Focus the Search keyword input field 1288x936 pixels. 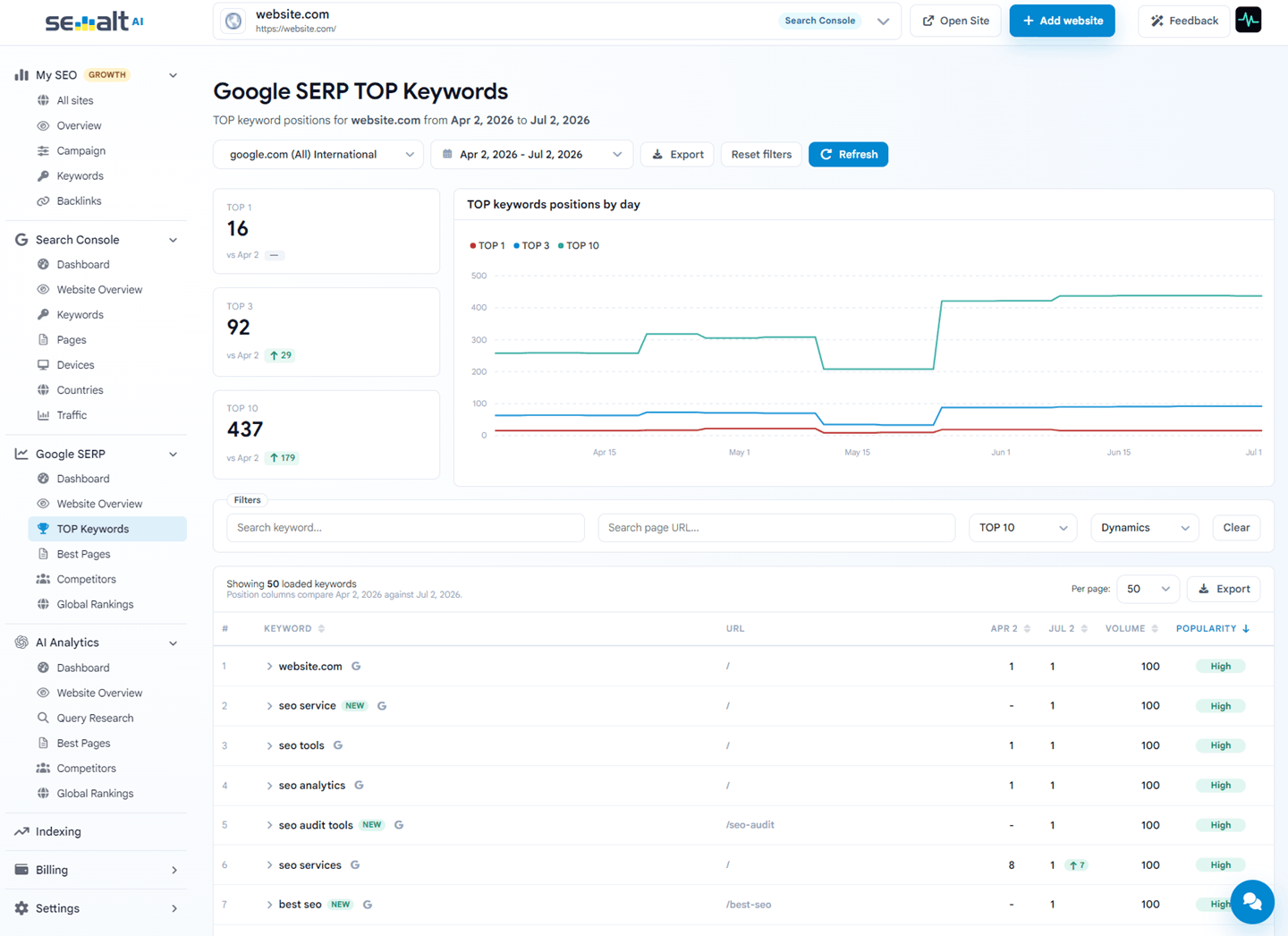pyautogui.click(x=405, y=527)
